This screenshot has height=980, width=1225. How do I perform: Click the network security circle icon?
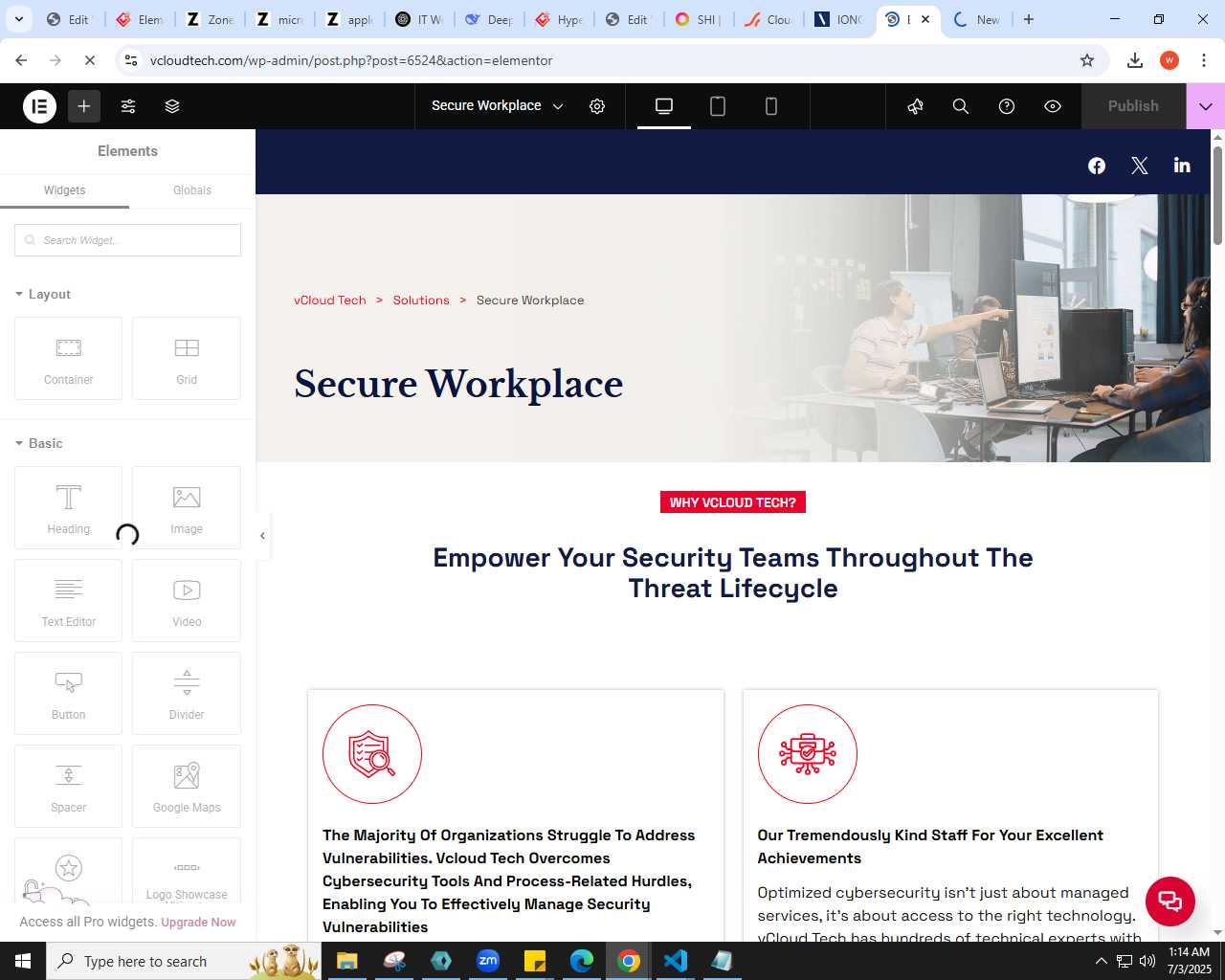tap(808, 754)
